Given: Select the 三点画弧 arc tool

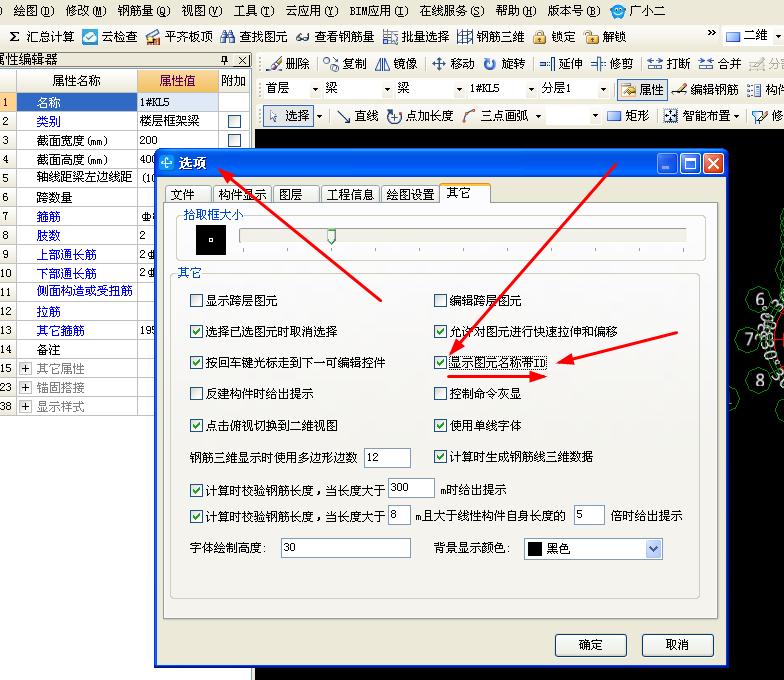Looking at the screenshot, I should tap(496, 116).
